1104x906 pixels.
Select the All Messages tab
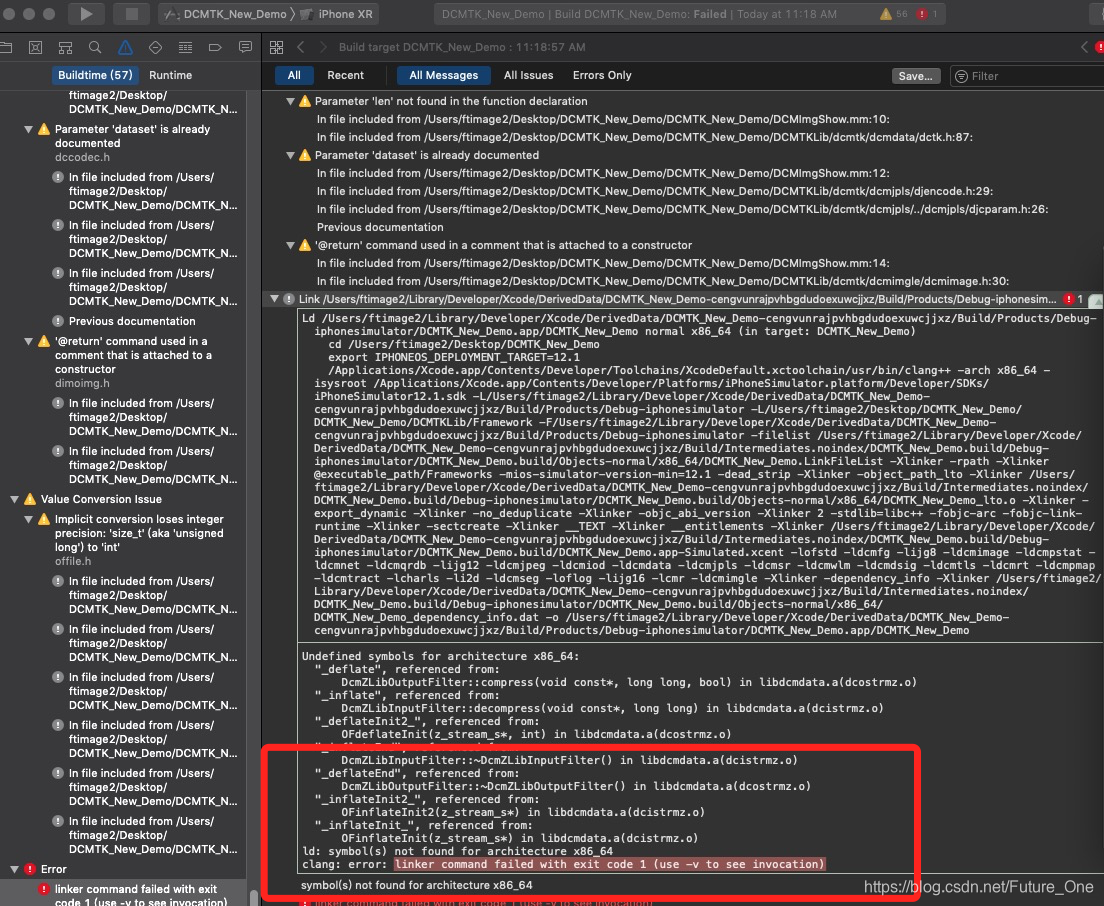coord(444,75)
